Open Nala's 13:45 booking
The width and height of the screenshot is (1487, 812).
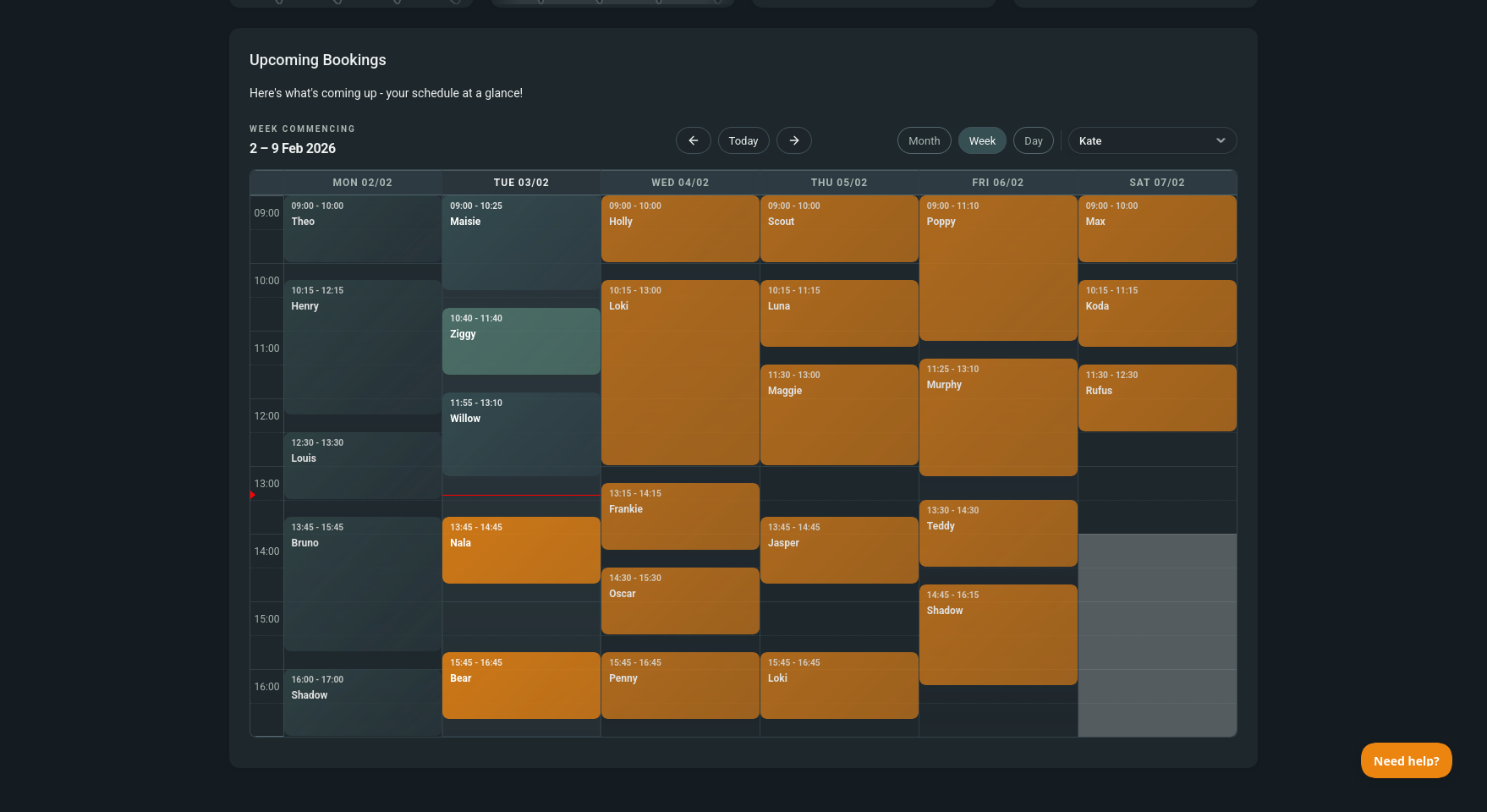point(521,550)
